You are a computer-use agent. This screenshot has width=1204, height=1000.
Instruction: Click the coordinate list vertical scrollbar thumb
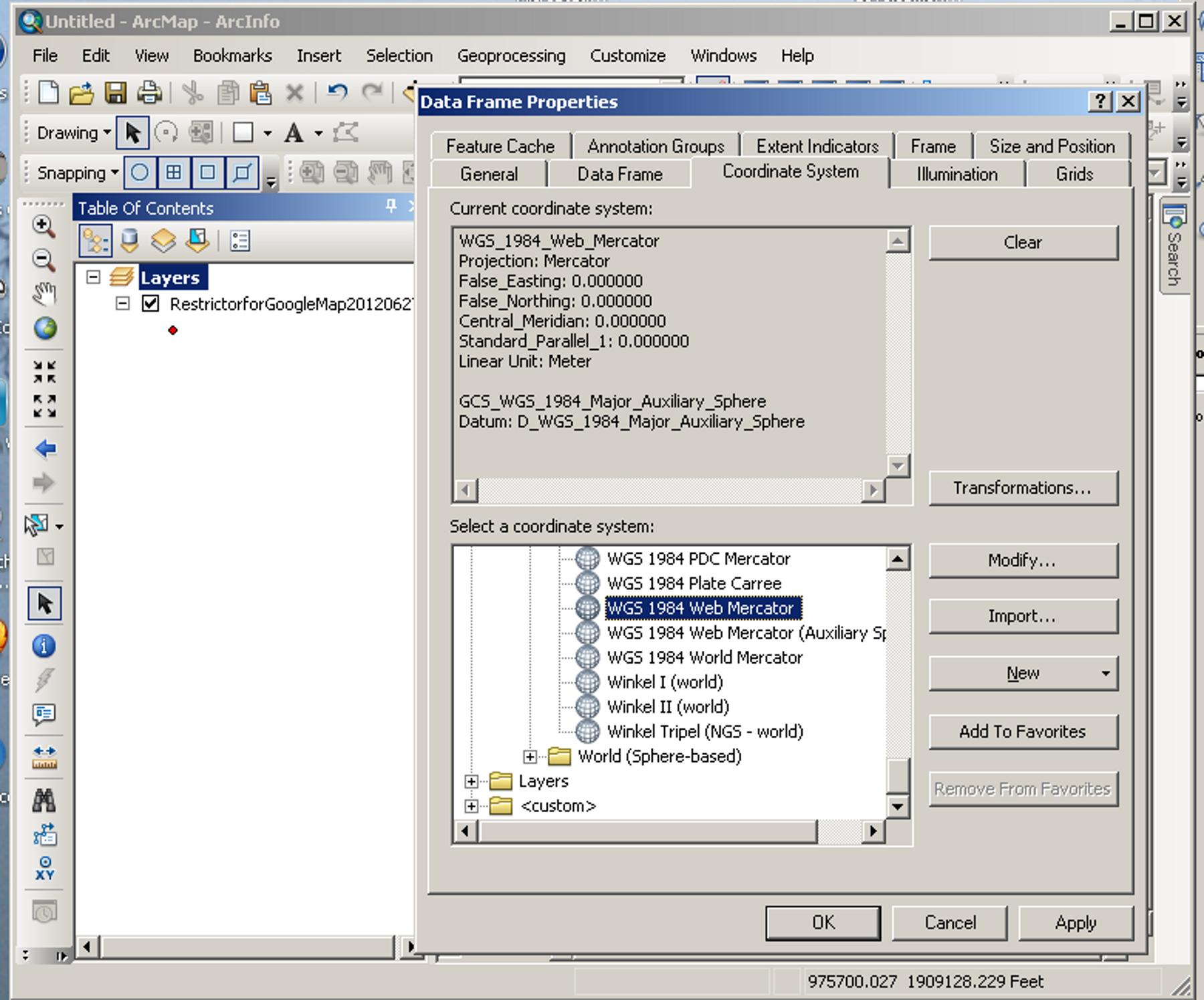(898, 775)
